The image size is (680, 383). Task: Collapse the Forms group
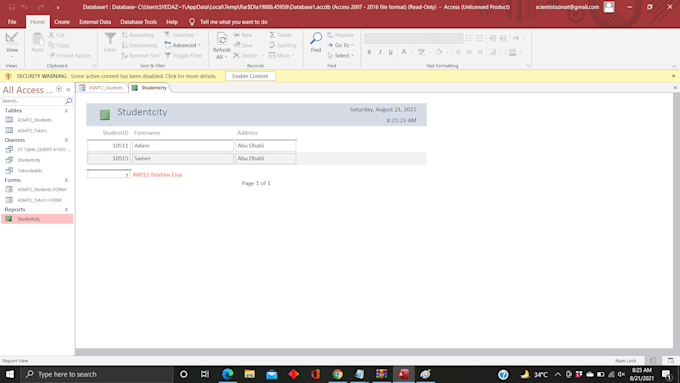(66, 180)
